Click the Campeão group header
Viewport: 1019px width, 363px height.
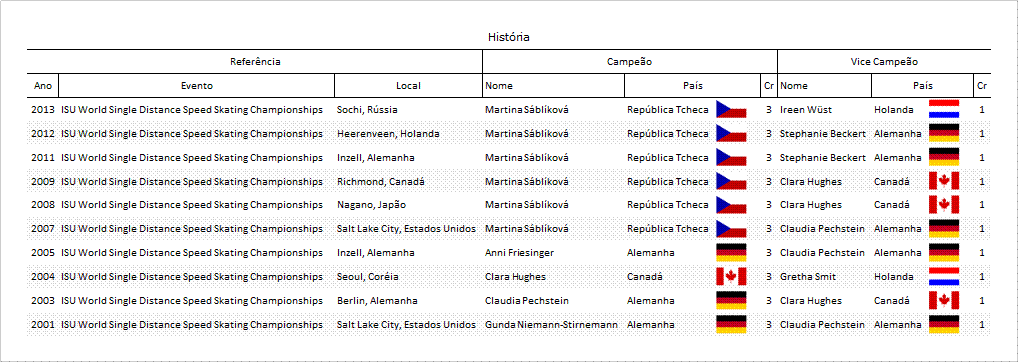tap(630, 62)
